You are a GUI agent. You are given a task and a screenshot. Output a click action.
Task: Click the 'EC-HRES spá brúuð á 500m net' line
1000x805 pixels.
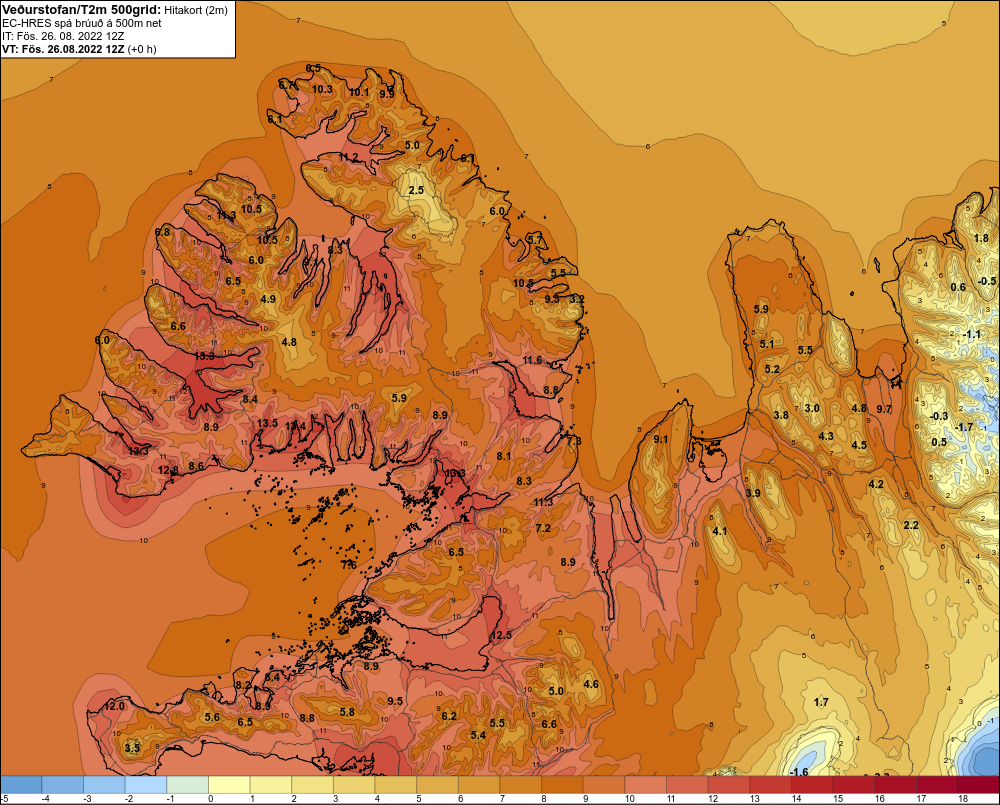(x=82, y=23)
